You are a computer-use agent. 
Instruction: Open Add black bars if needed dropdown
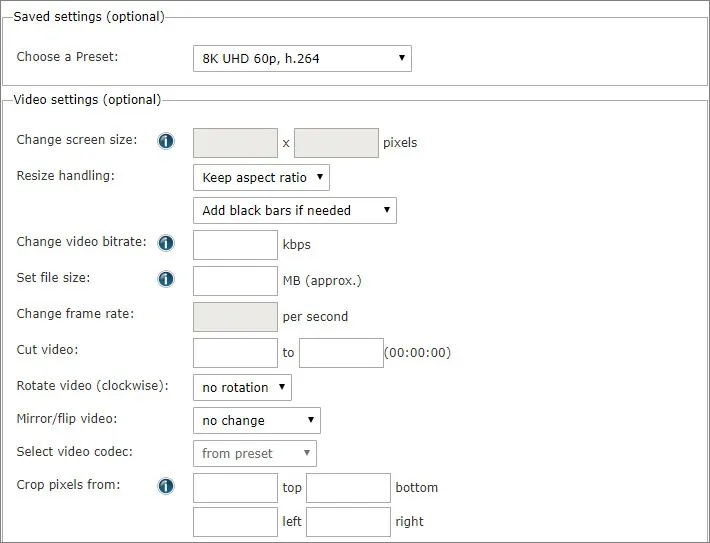295,210
